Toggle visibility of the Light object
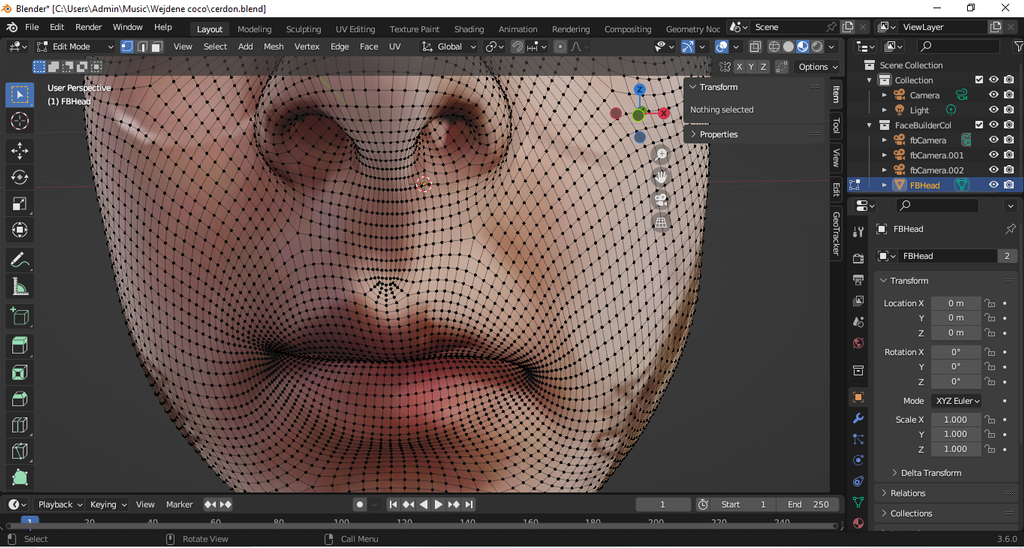 coord(994,110)
